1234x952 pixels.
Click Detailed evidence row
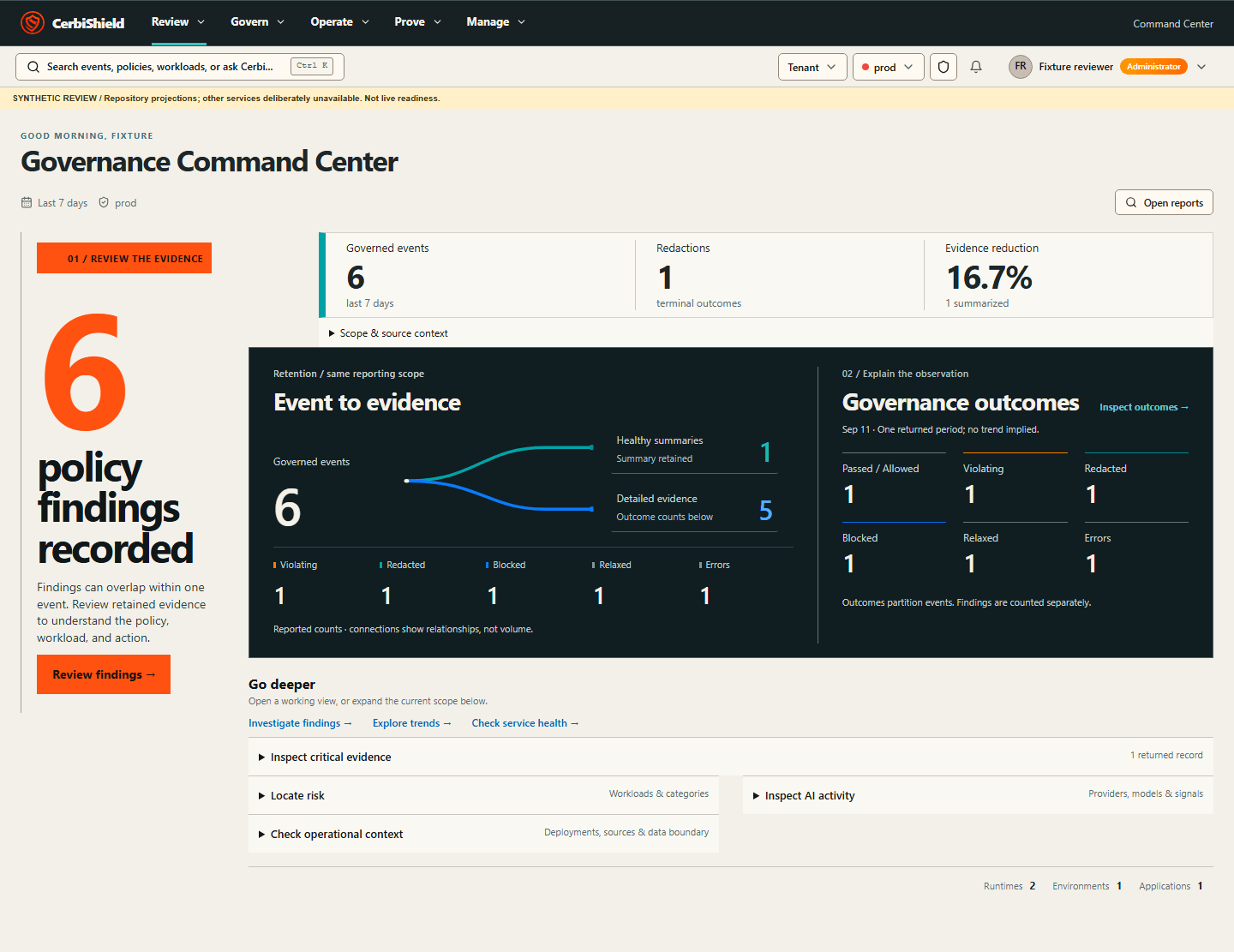(694, 508)
